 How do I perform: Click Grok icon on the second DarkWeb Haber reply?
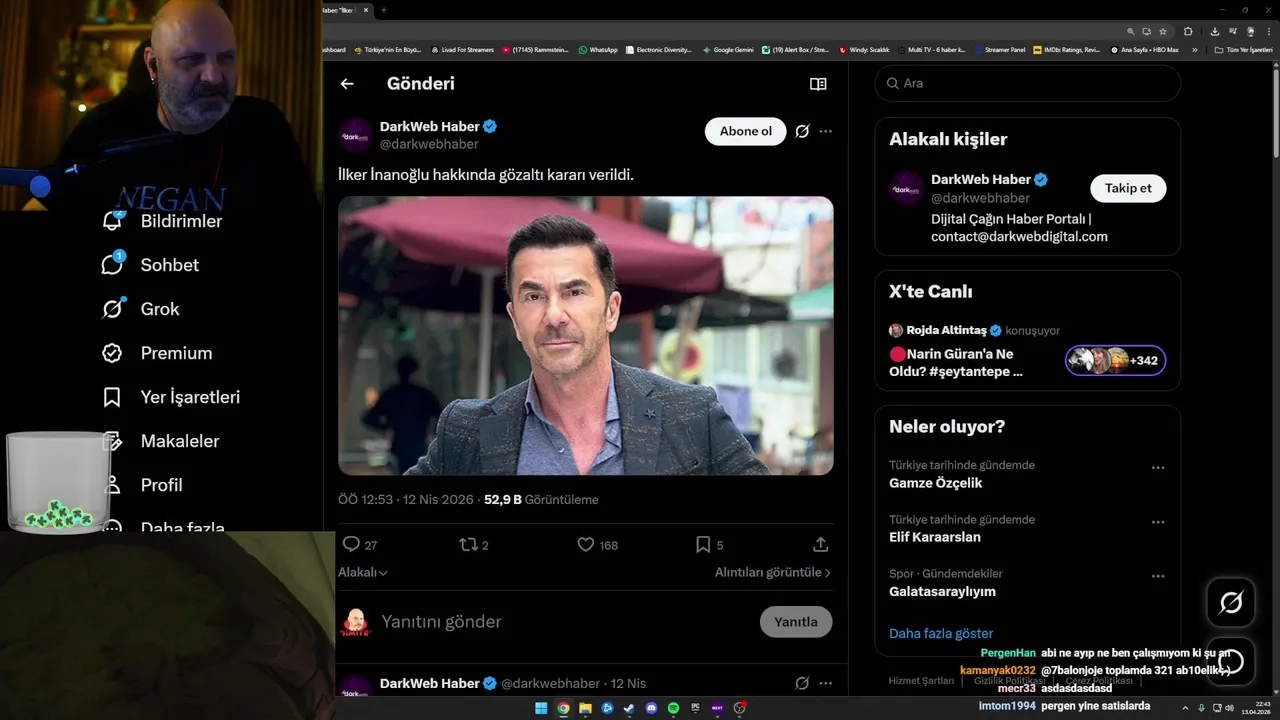point(802,683)
